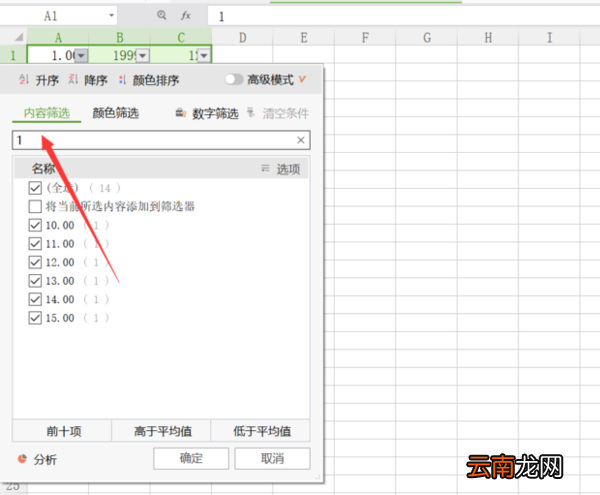Click the descending (降序) label text
The width and height of the screenshot is (600, 495).
[x=96, y=80]
